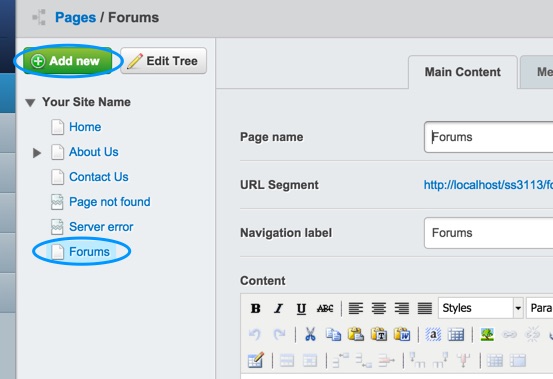Focus the Navigation label input field
This screenshot has width=553, height=379.
point(488,233)
